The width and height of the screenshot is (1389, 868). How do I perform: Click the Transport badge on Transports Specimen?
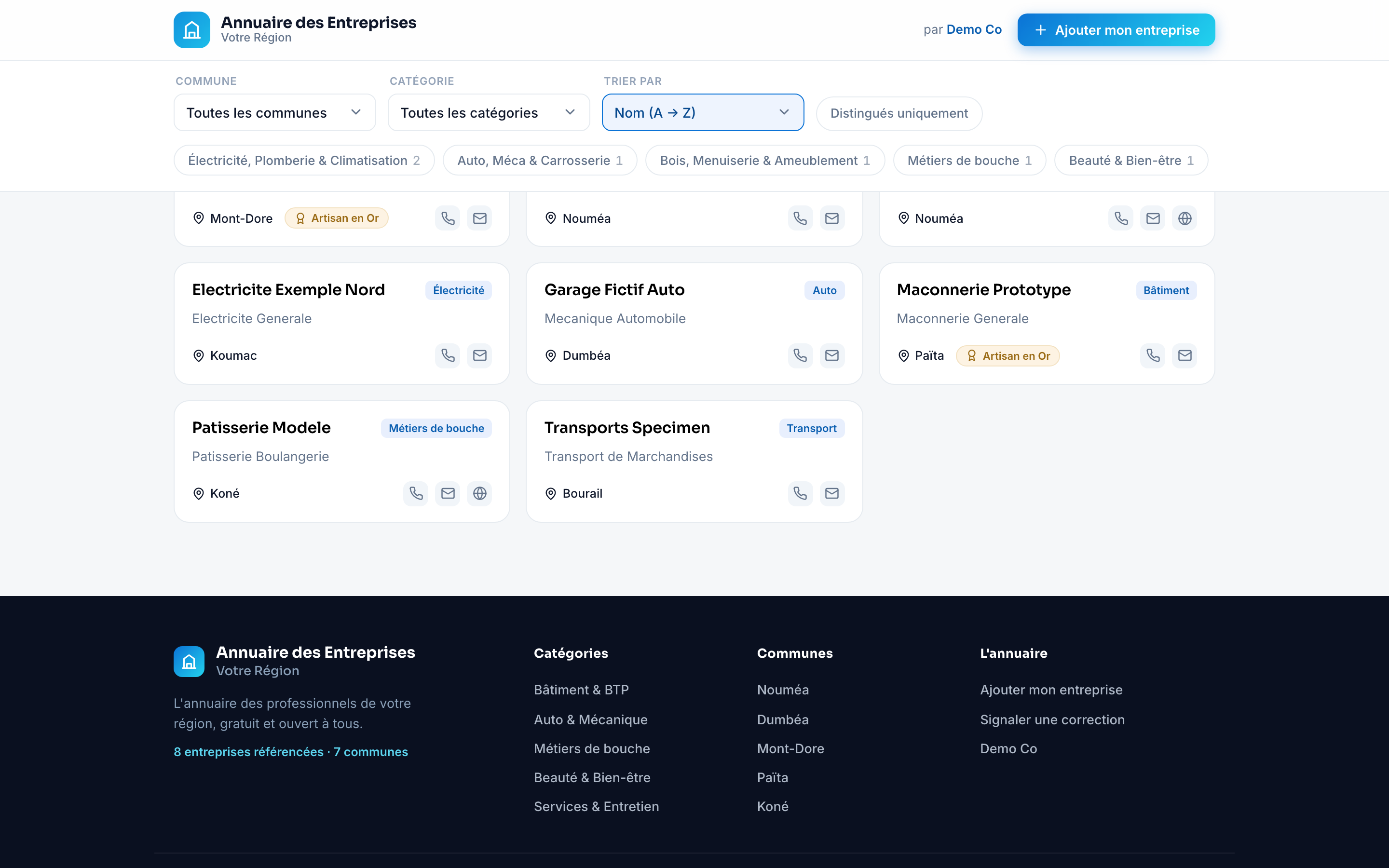812,428
